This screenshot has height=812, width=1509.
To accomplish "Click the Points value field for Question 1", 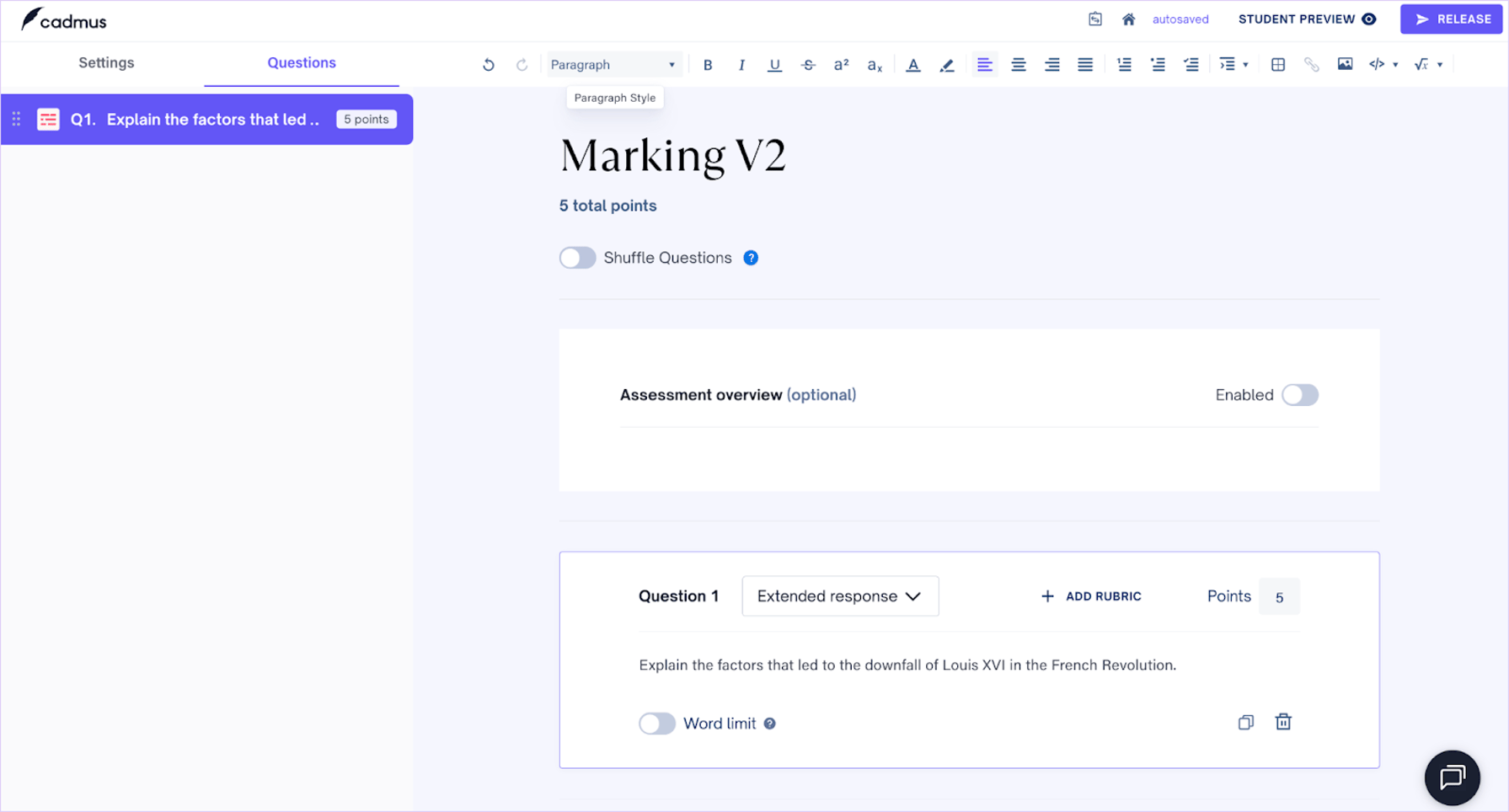I will [1279, 596].
